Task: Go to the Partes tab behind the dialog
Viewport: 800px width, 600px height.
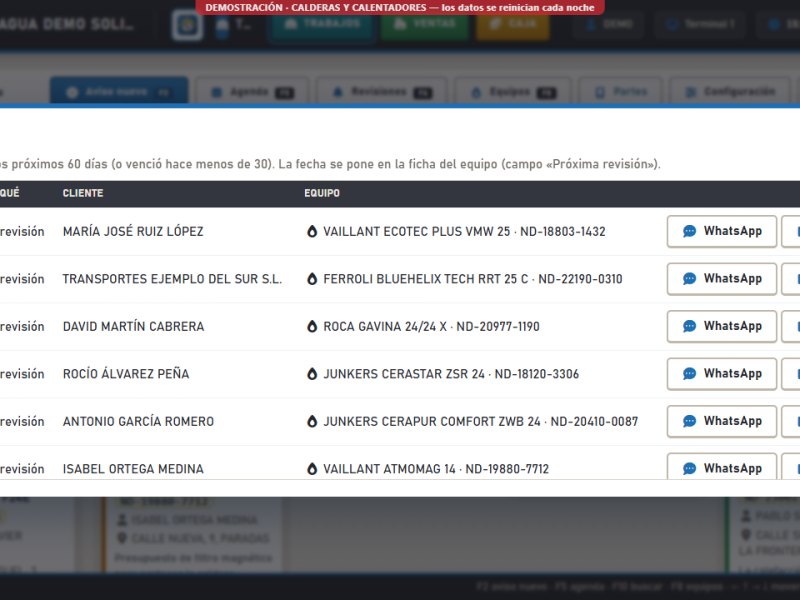Action: (x=620, y=92)
